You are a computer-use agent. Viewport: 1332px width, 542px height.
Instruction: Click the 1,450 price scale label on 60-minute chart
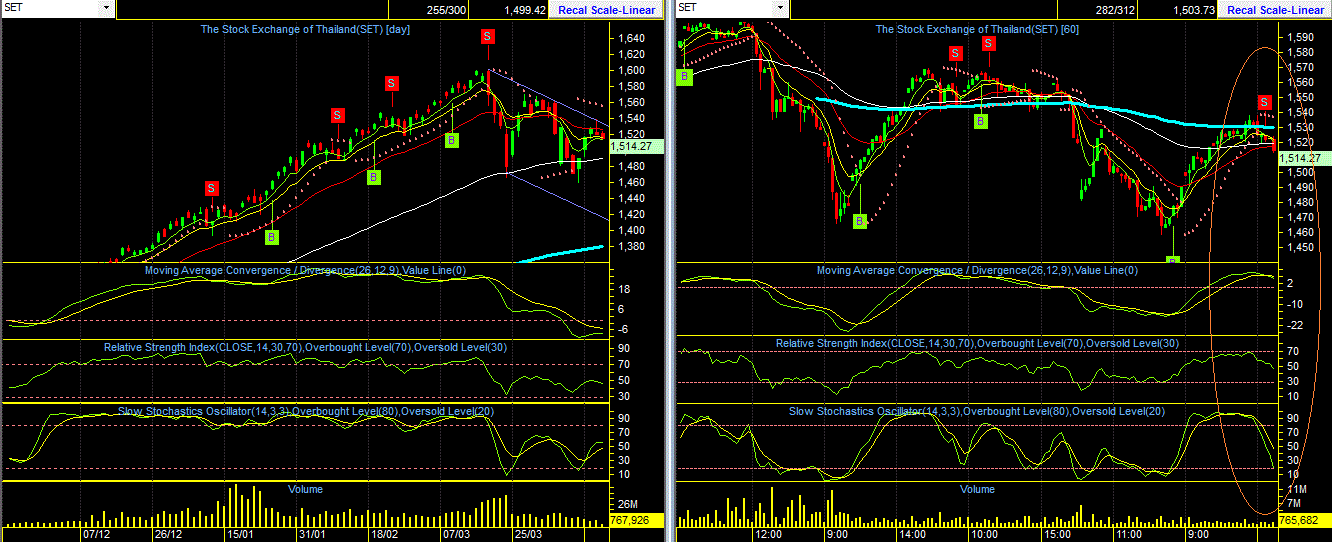click(x=1302, y=247)
